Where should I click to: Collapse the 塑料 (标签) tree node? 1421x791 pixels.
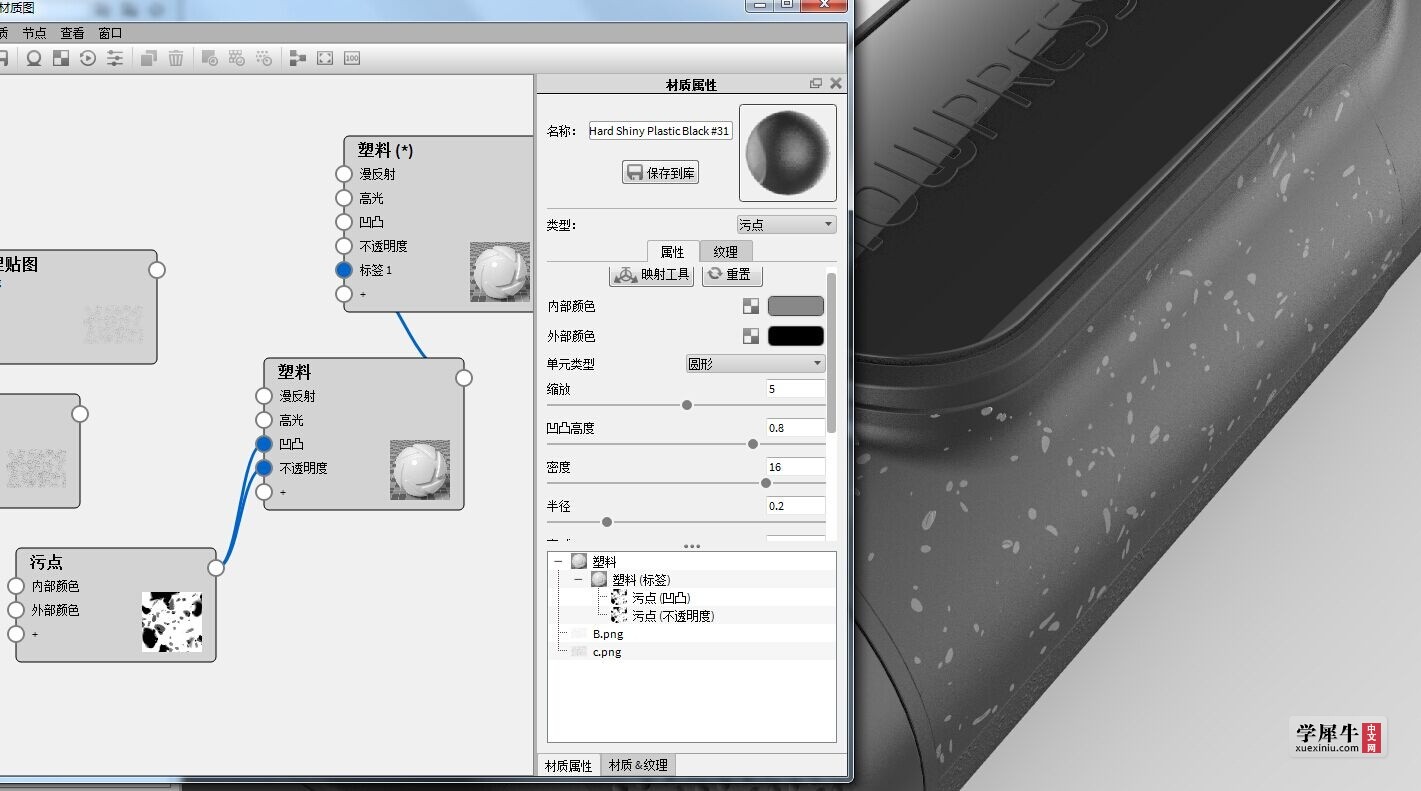pyautogui.click(x=578, y=580)
